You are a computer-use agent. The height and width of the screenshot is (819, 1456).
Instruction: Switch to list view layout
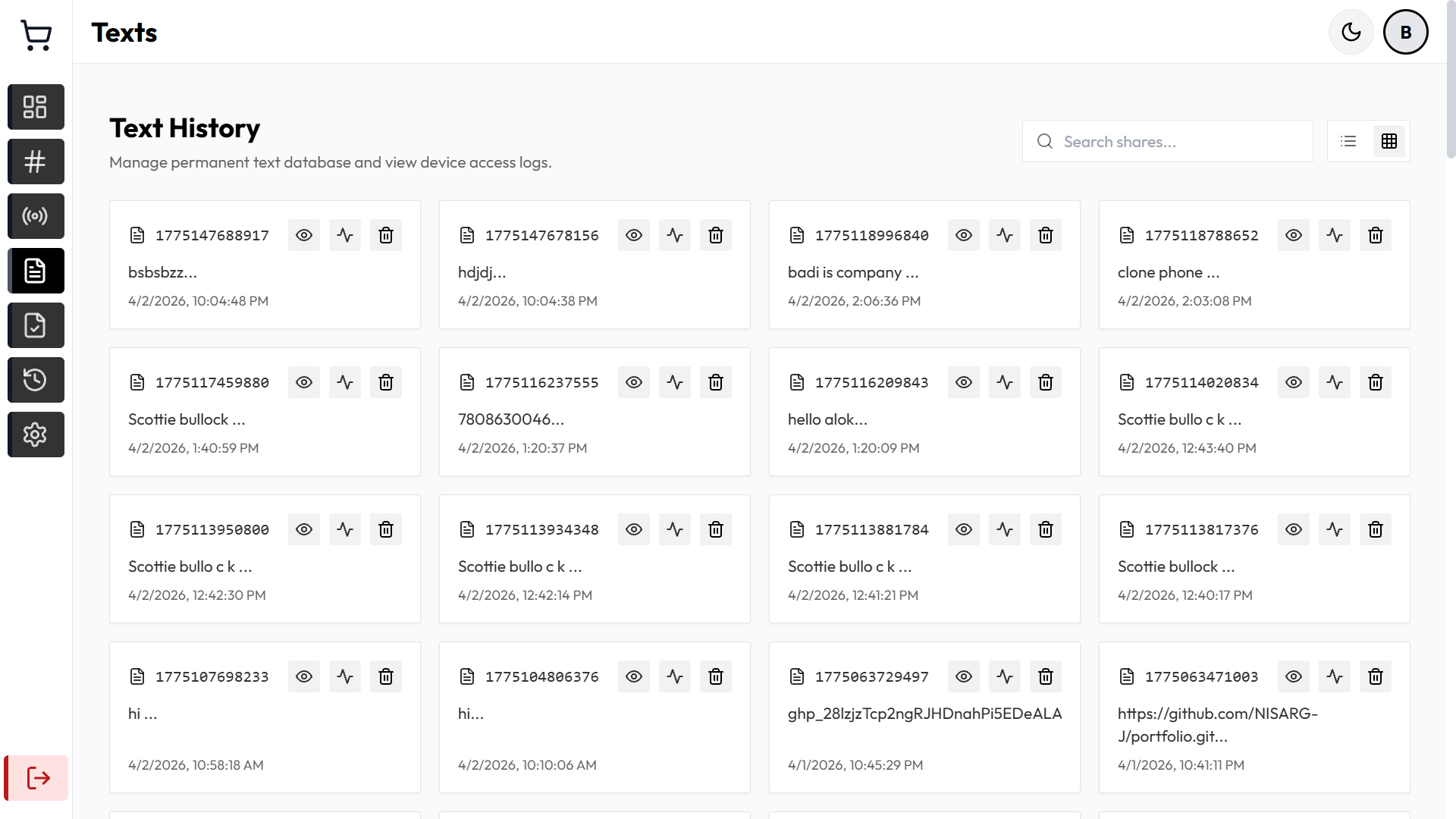1348,141
